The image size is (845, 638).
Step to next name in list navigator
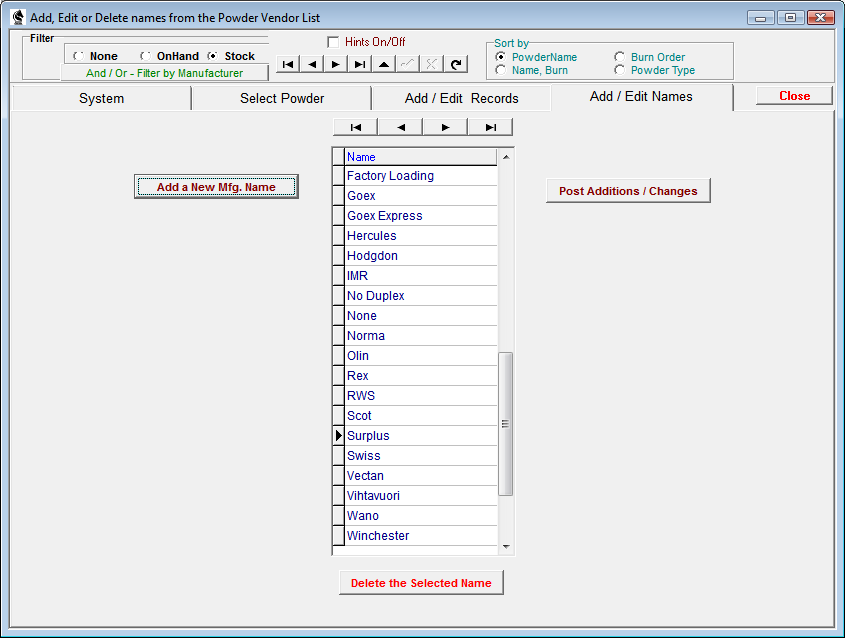click(x=446, y=127)
